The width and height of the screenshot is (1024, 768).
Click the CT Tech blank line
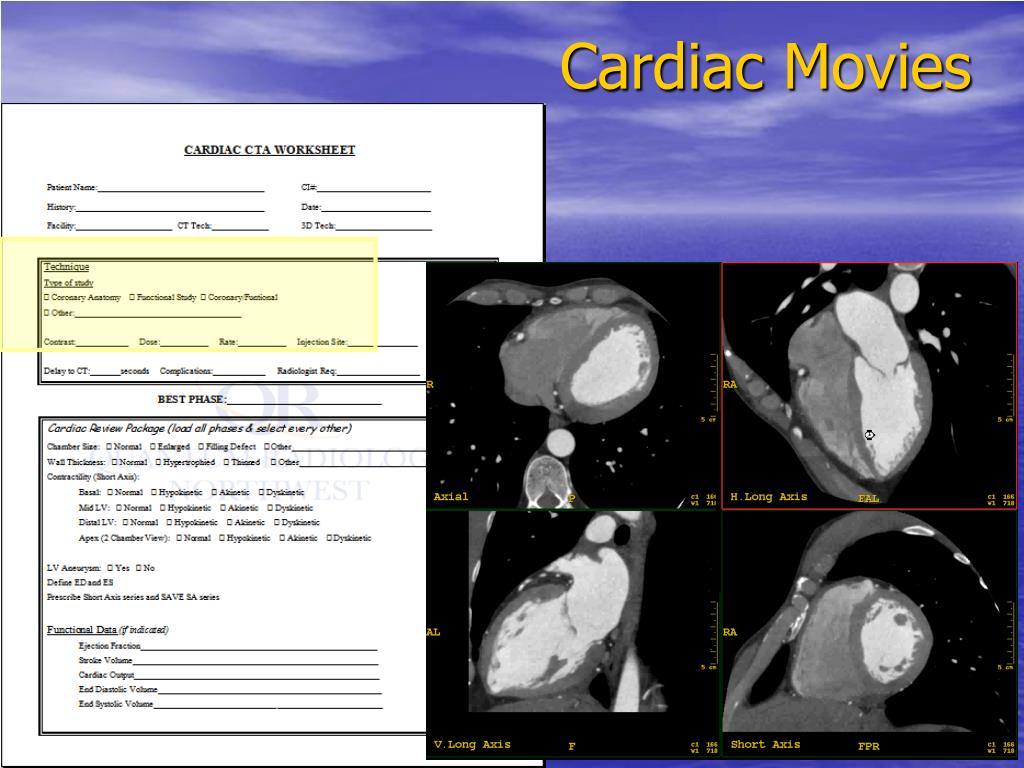(240, 228)
